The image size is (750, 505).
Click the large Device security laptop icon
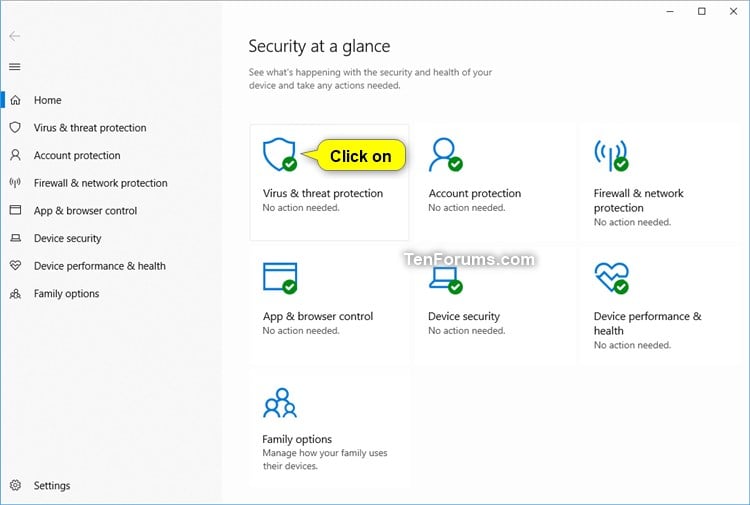pos(445,280)
